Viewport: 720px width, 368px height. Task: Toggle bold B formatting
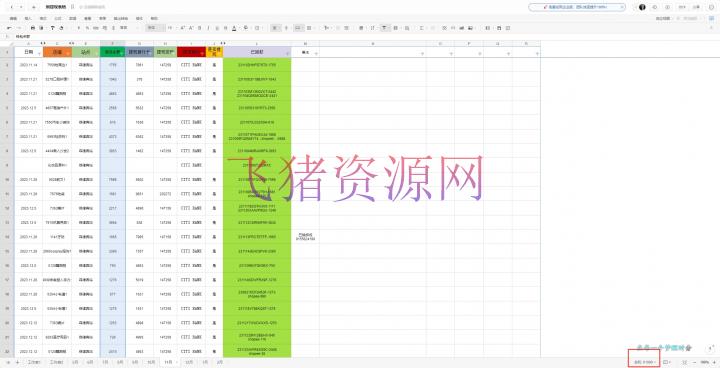point(199,28)
